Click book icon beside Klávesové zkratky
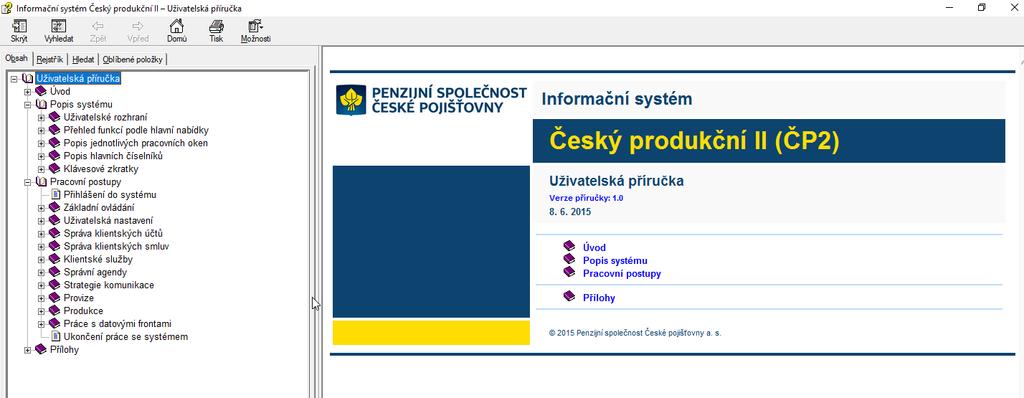Screen dimensions: 1024x398 pyautogui.click(x=54, y=169)
